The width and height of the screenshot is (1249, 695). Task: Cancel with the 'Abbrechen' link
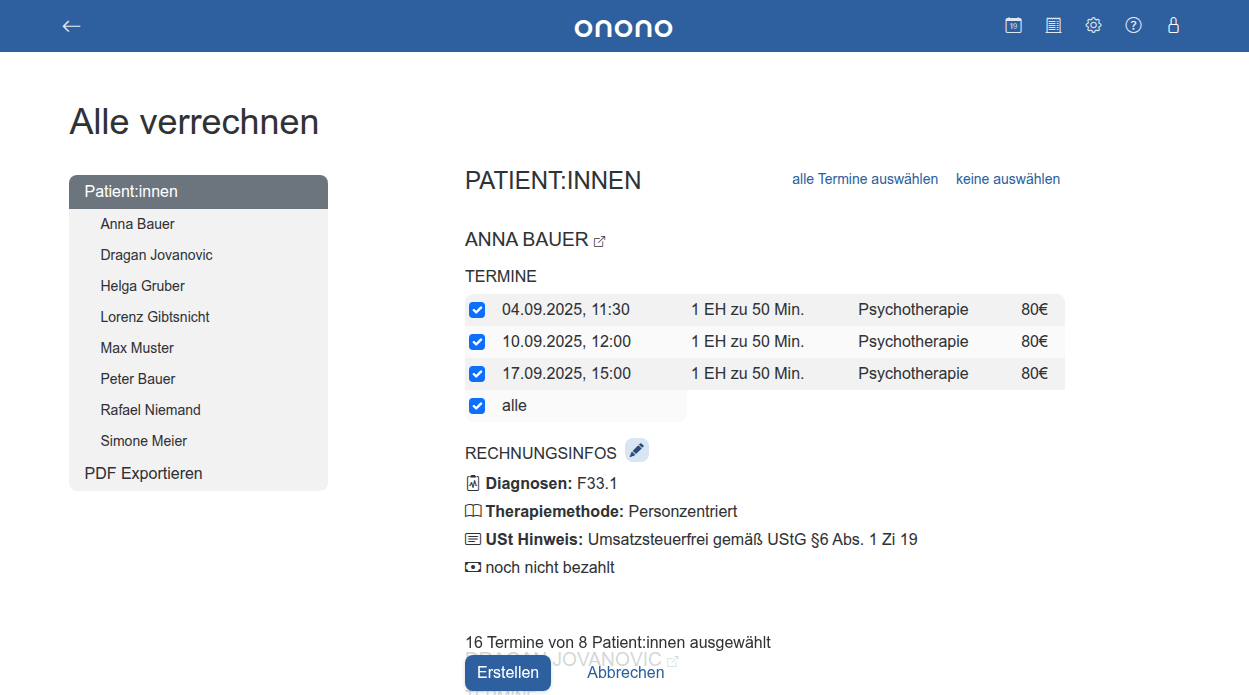[625, 672]
